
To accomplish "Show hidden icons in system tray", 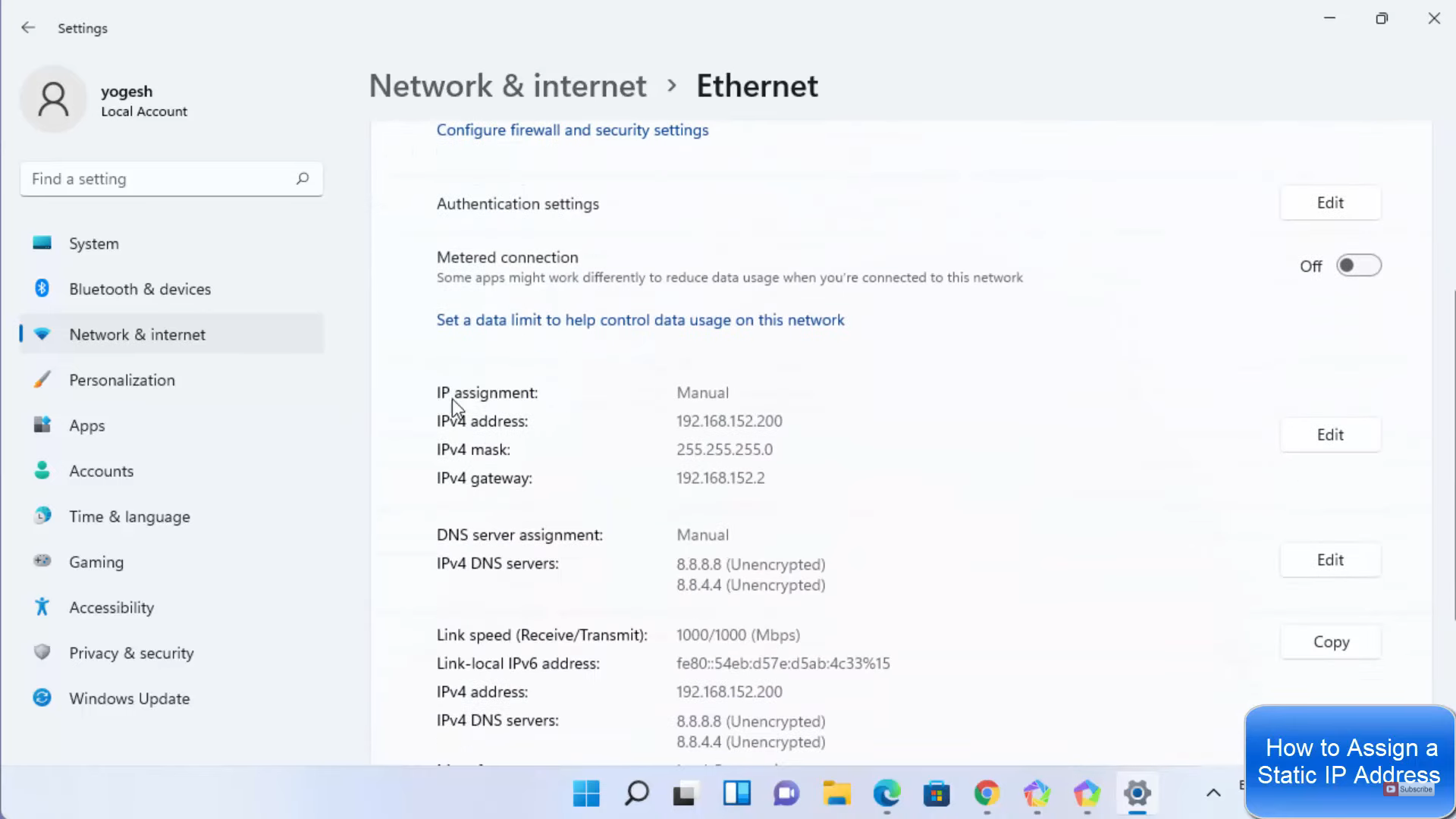I will [x=1213, y=793].
